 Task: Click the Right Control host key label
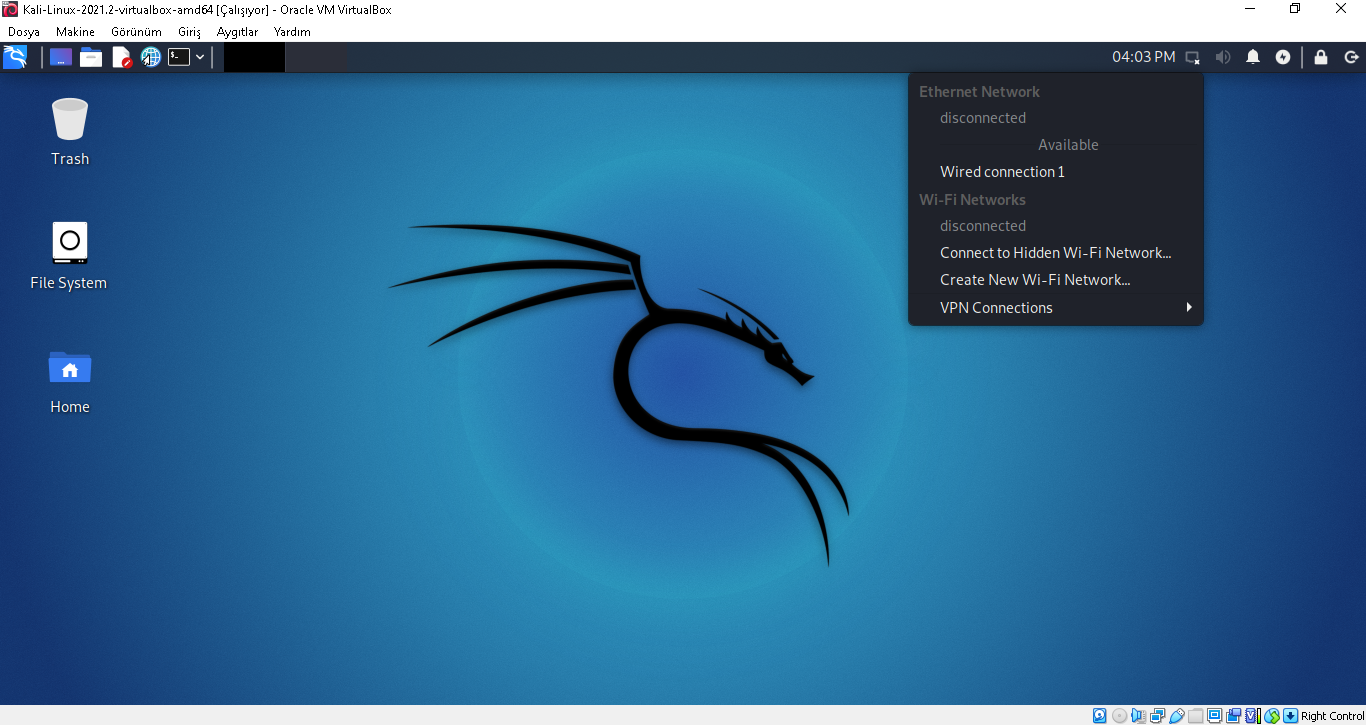point(1333,716)
